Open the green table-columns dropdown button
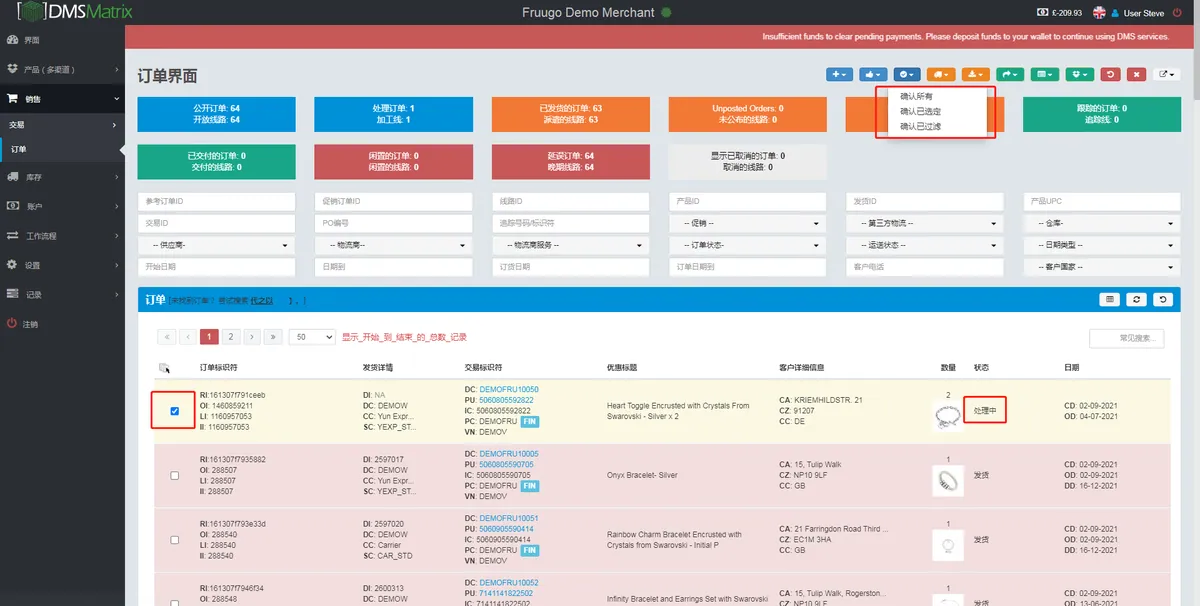This screenshot has height=606, width=1200. tap(1044, 74)
